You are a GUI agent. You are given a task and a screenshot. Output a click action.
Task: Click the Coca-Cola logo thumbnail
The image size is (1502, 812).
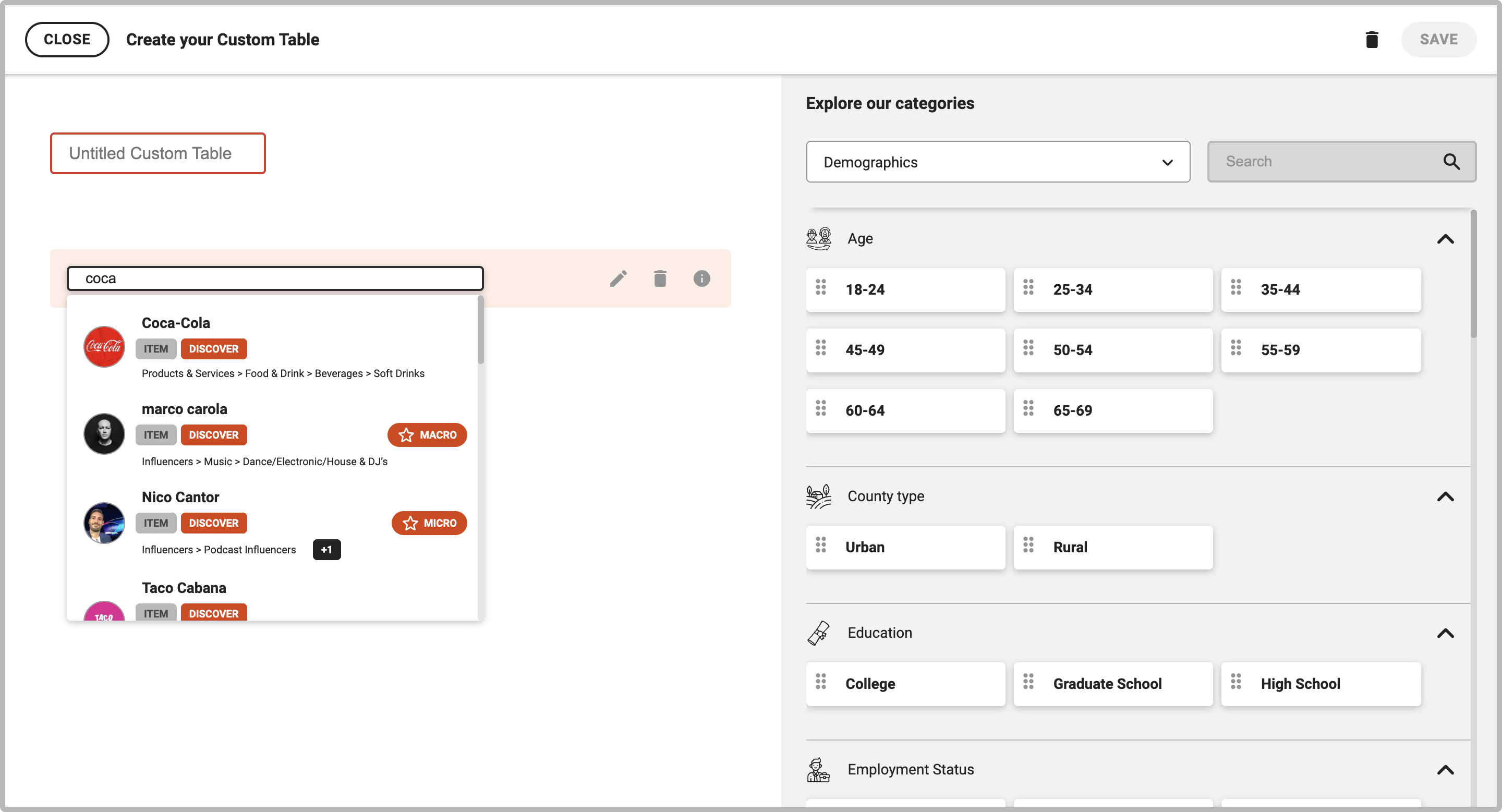(104, 347)
